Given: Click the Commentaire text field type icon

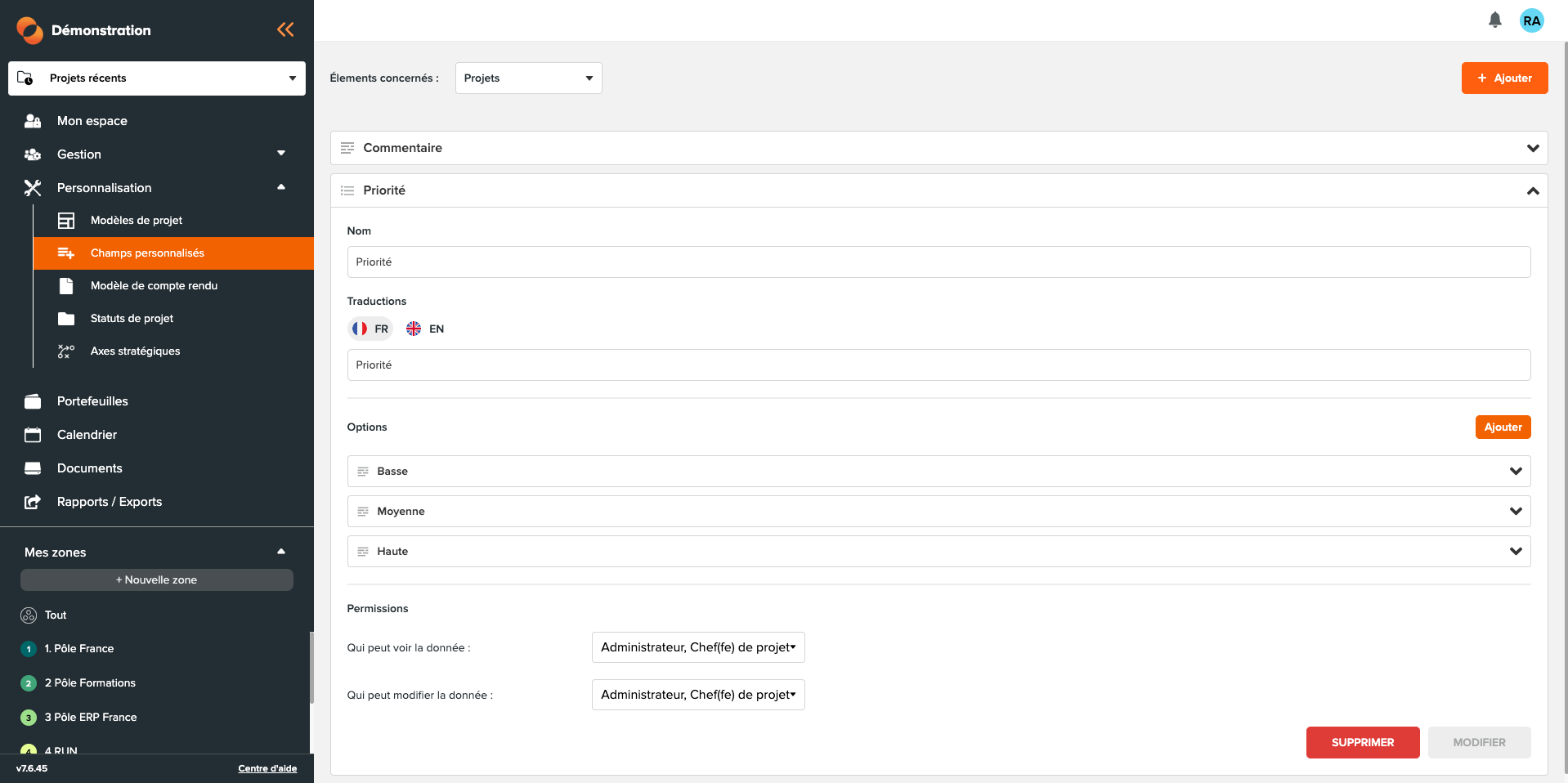Looking at the screenshot, I should click(347, 148).
